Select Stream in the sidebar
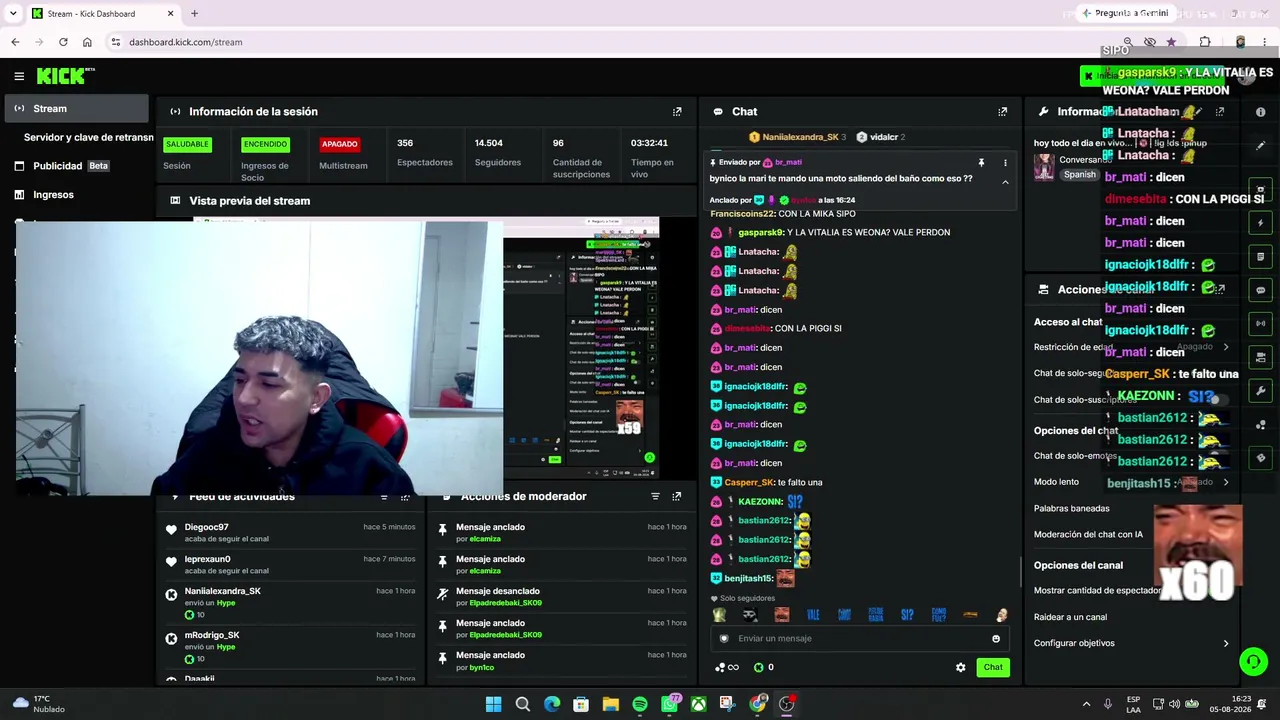This screenshot has height=720, width=1280. (x=76, y=109)
